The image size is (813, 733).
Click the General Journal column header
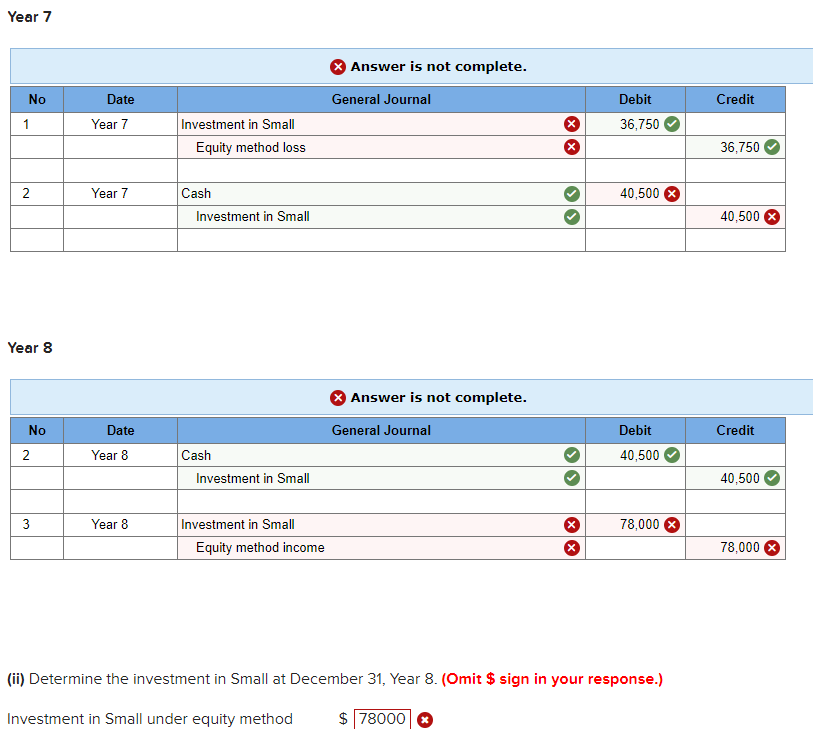(x=381, y=99)
